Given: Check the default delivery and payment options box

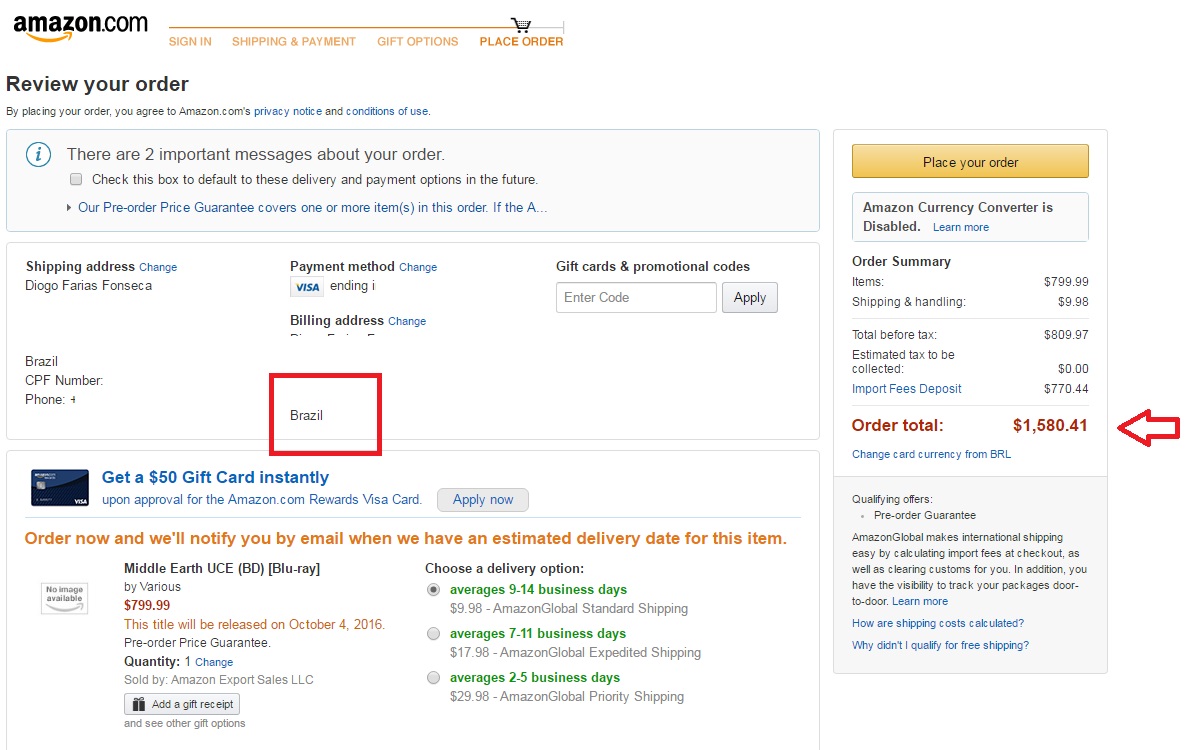Looking at the screenshot, I should [x=76, y=180].
